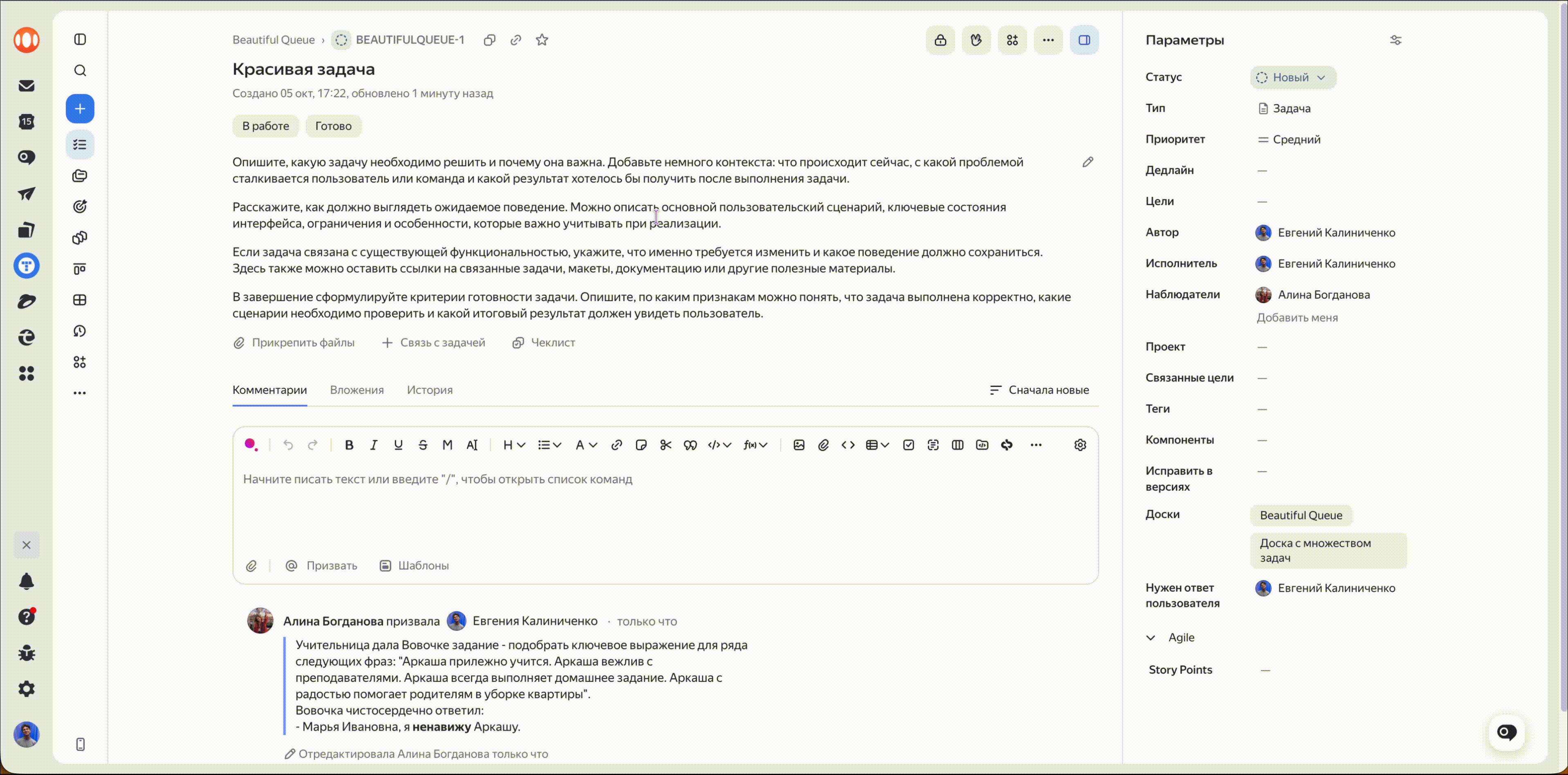Copy link to the issue
The height and width of the screenshot is (775, 1568).
516,40
